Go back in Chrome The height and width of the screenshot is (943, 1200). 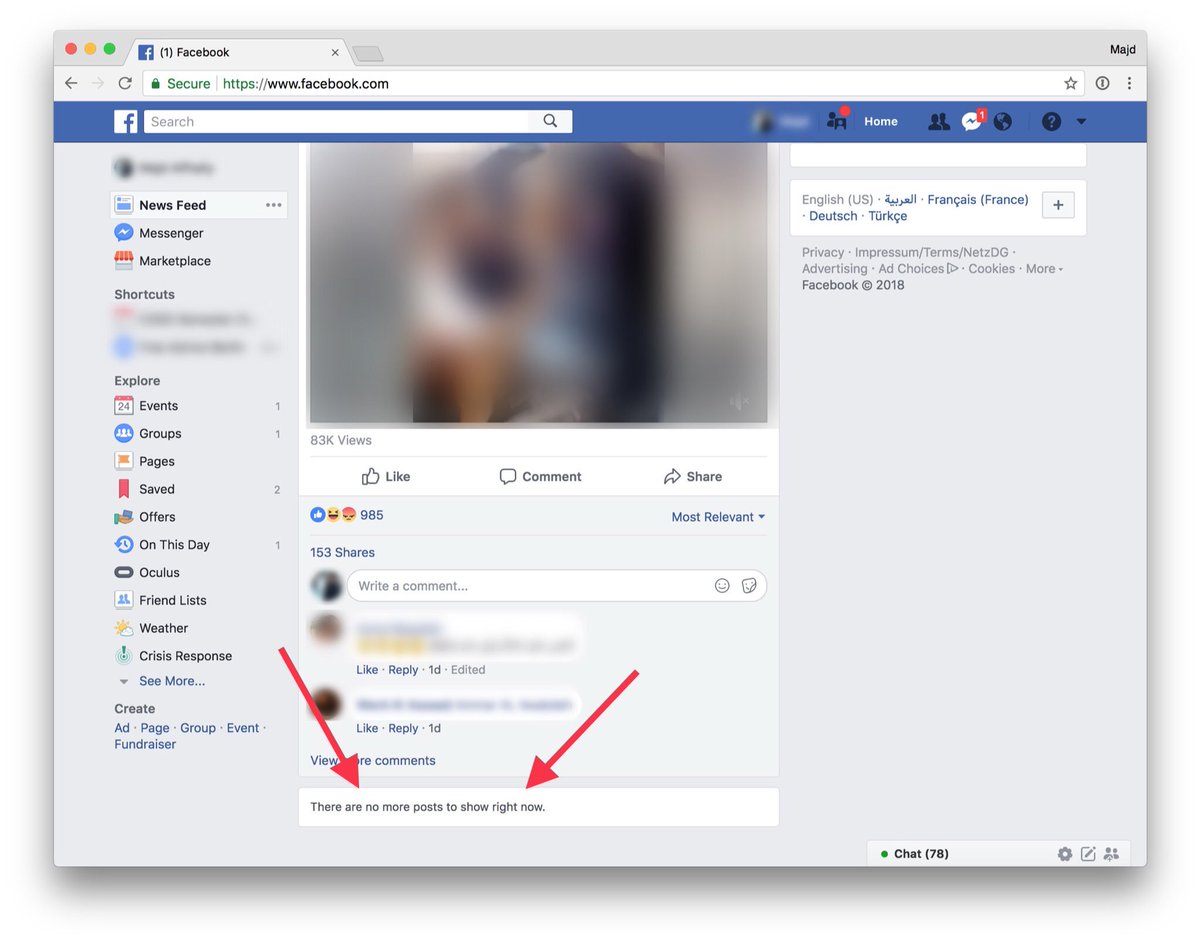tap(71, 83)
